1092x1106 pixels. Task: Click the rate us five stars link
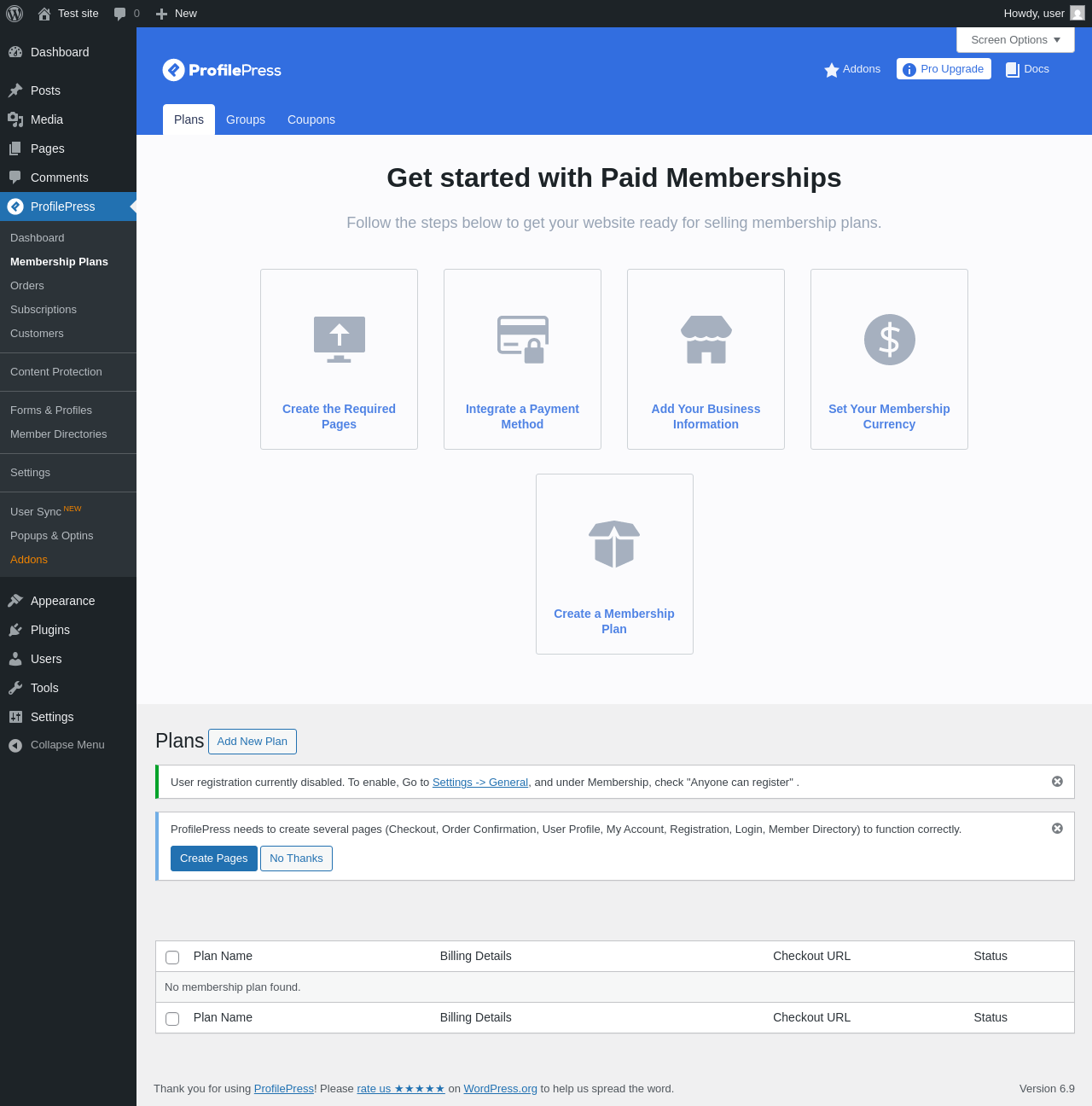pyautogui.click(x=401, y=1089)
